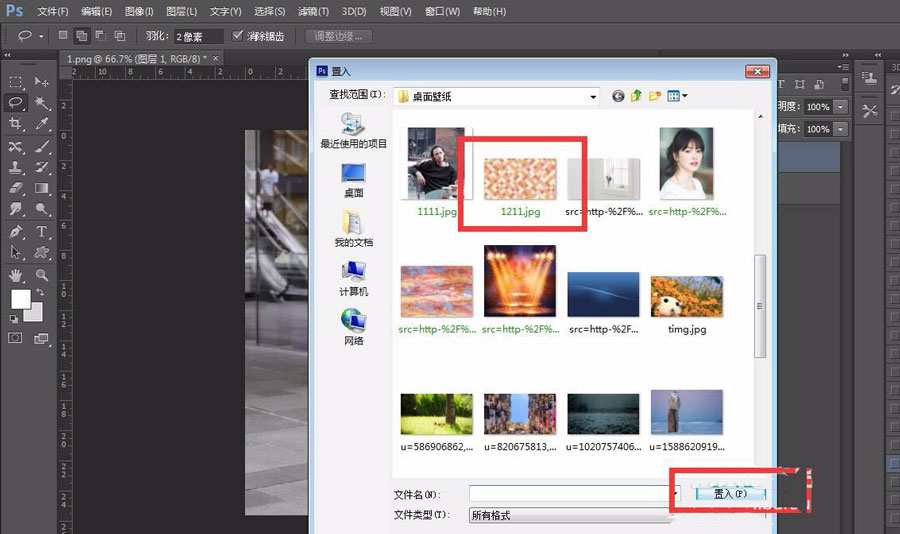900x534 pixels.
Task: Select the Rectangular Marquee tool
Action: pyautogui.click(x=15, y=82)
